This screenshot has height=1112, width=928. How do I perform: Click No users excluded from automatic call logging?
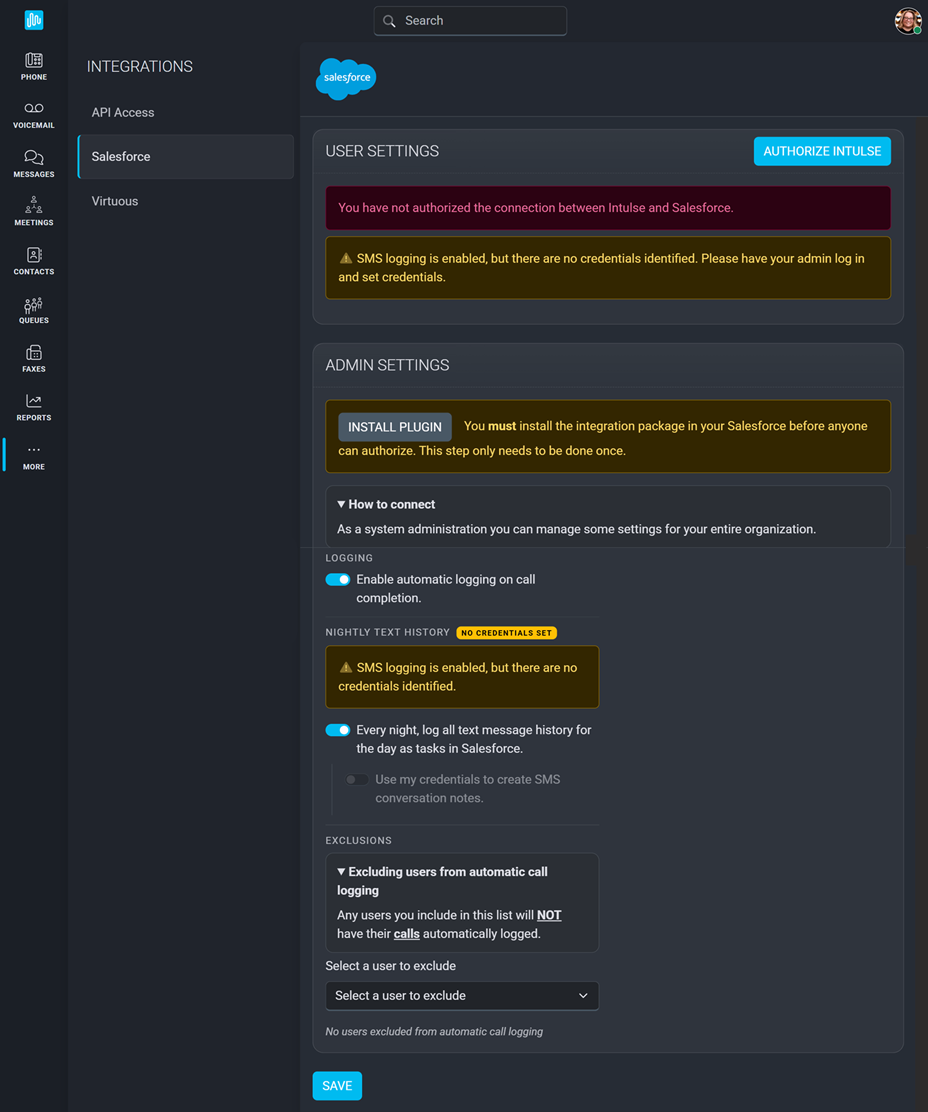coord(434,1032)
